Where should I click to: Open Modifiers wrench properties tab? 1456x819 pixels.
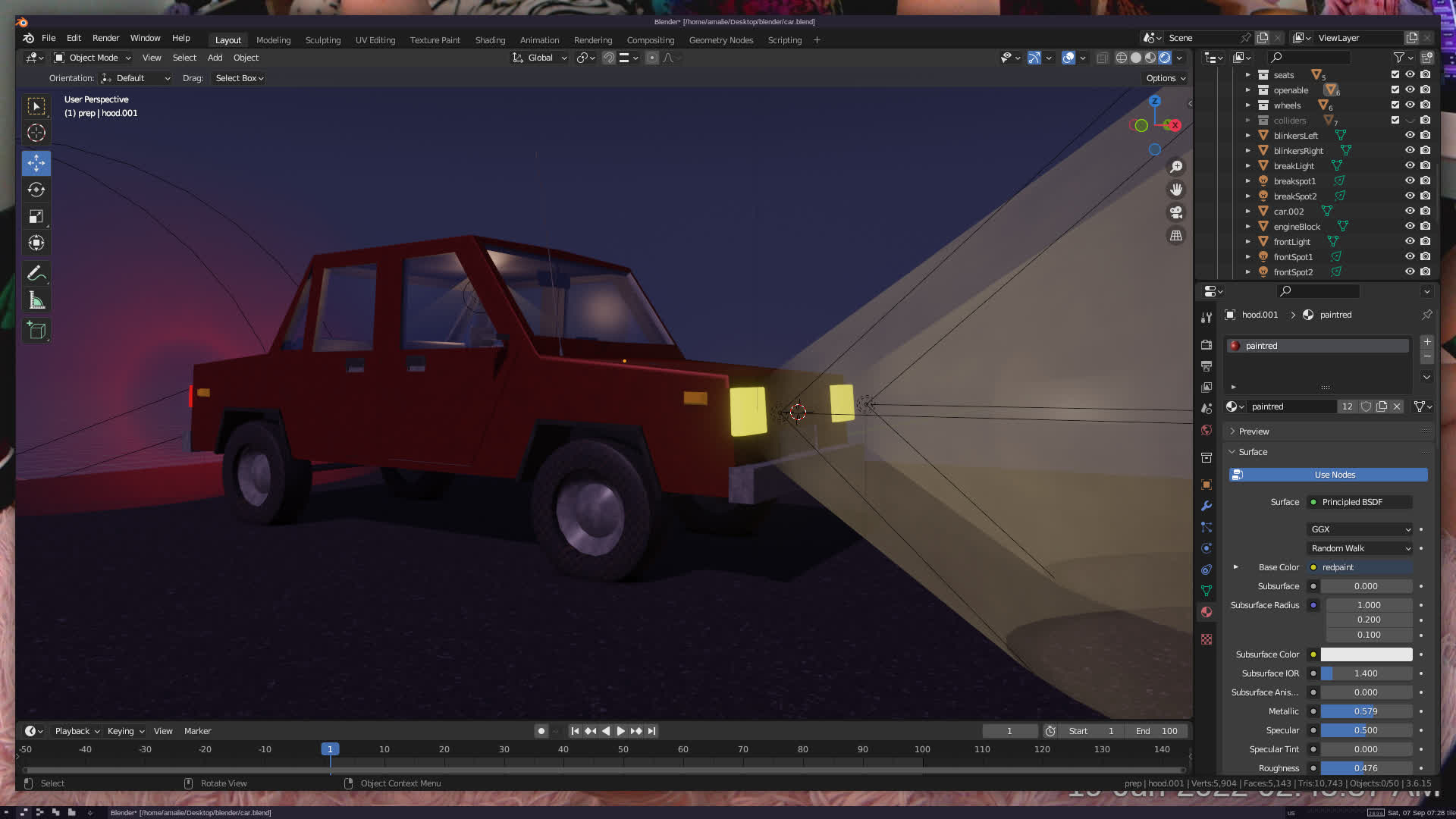1207,506
